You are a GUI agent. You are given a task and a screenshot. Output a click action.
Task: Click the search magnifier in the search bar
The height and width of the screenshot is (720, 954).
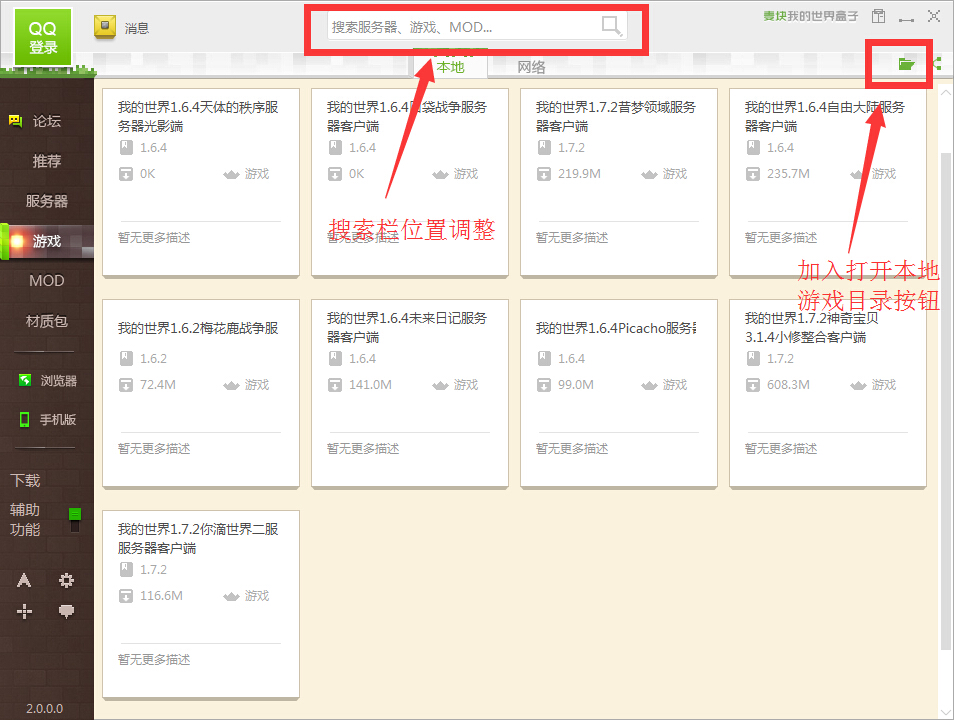point(609,24)
